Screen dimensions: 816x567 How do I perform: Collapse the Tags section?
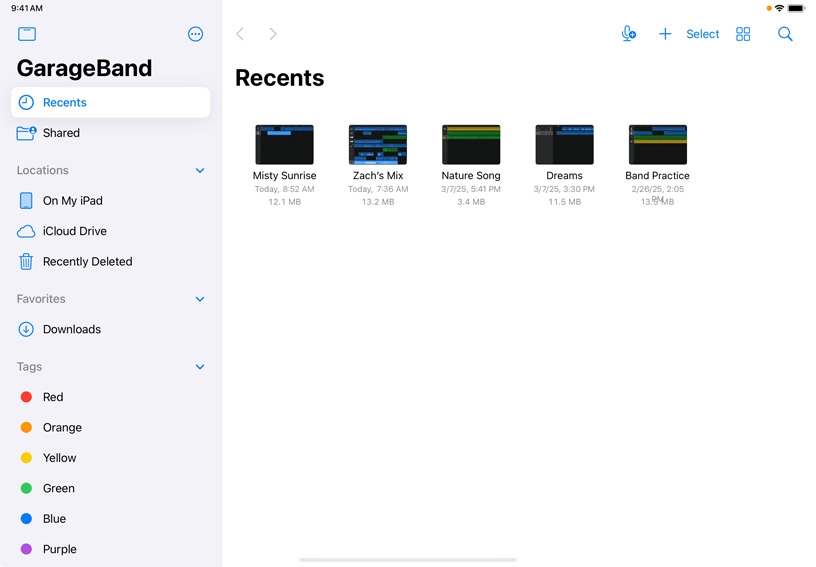coord(200,367)
